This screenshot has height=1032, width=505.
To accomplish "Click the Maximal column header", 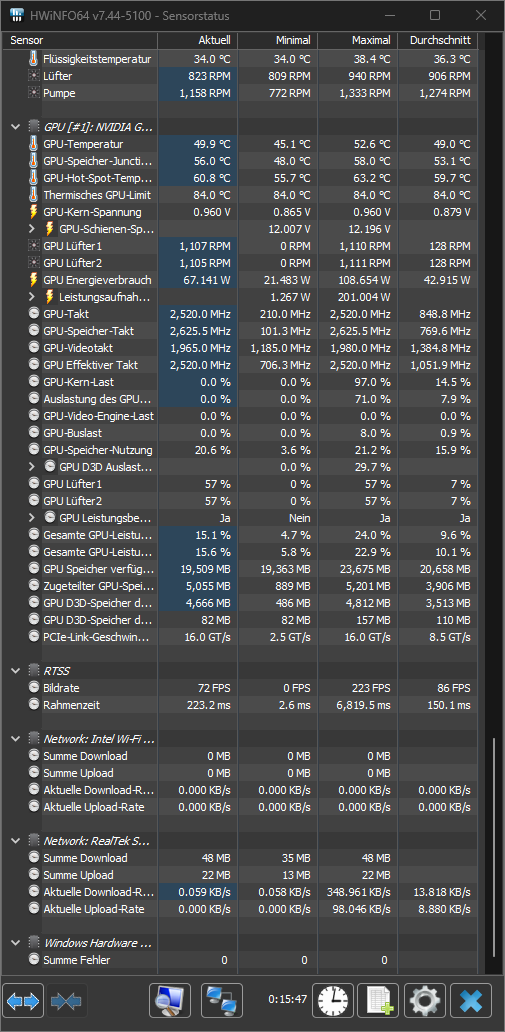I will click(358, 41).
